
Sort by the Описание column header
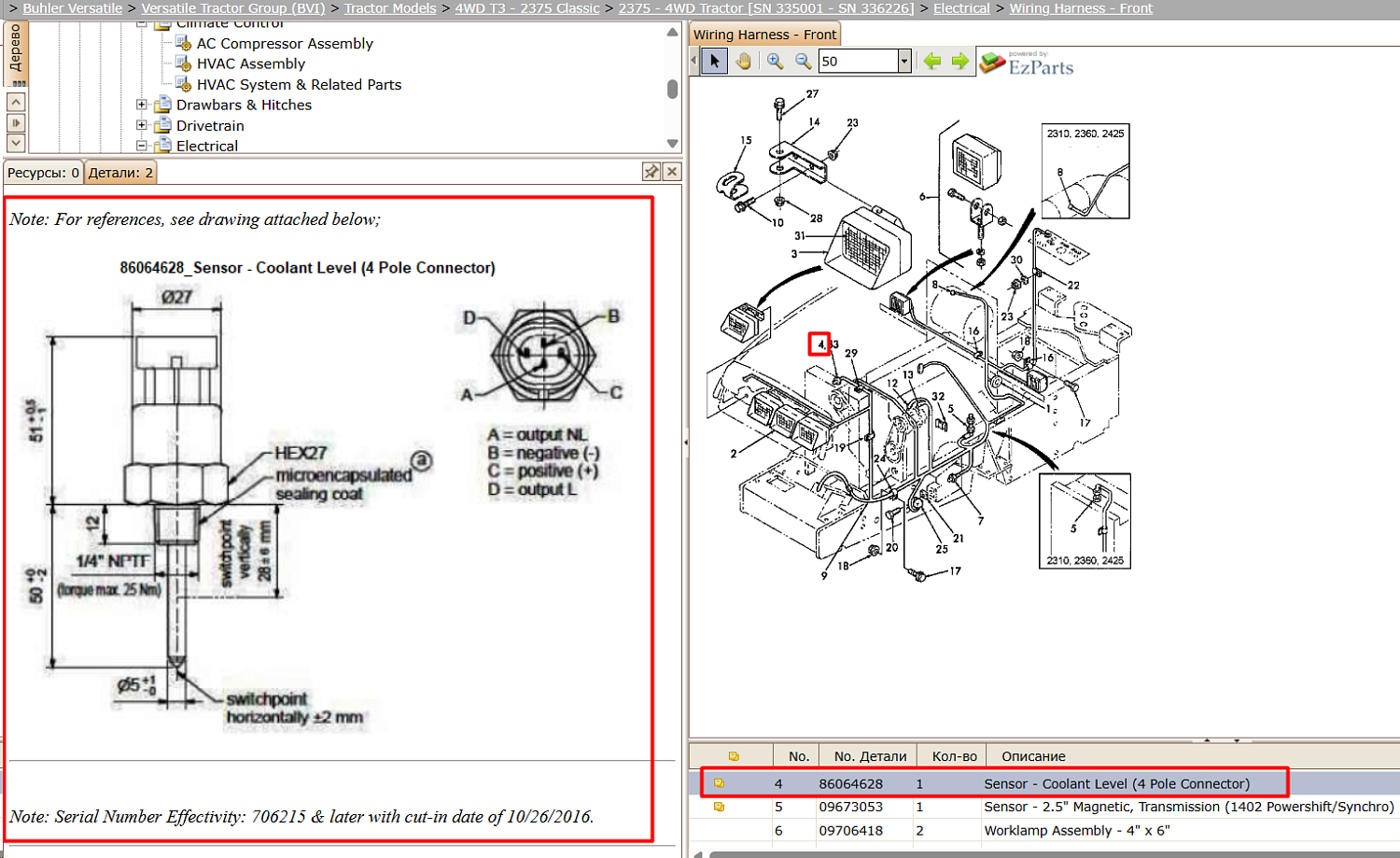pos(1033,756)
